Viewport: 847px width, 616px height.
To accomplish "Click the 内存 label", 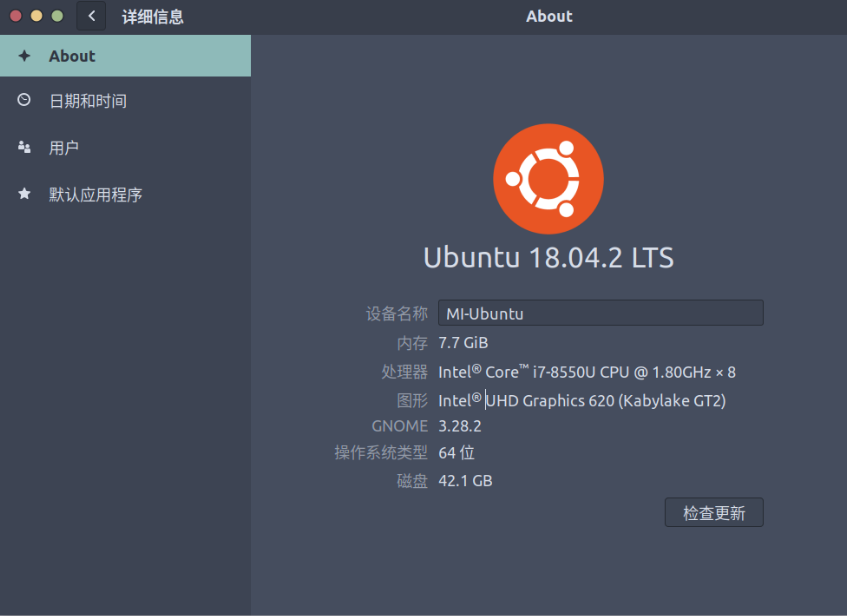I will point(412,343).
